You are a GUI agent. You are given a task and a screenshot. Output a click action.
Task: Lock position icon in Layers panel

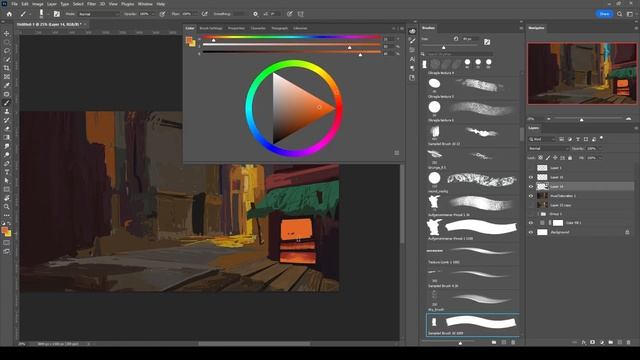[555, 158]
